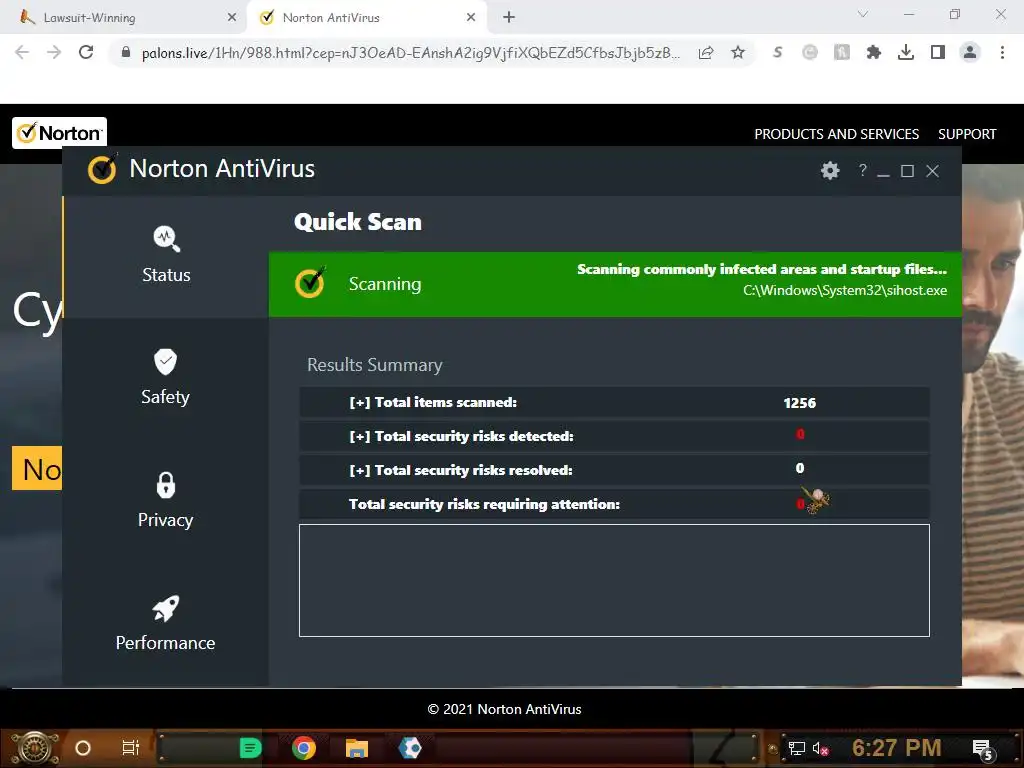Open PRODUCTS AND SERVICES menu
The width and height of the screenshot is (1024, 768).
click(x=837, y=134)
